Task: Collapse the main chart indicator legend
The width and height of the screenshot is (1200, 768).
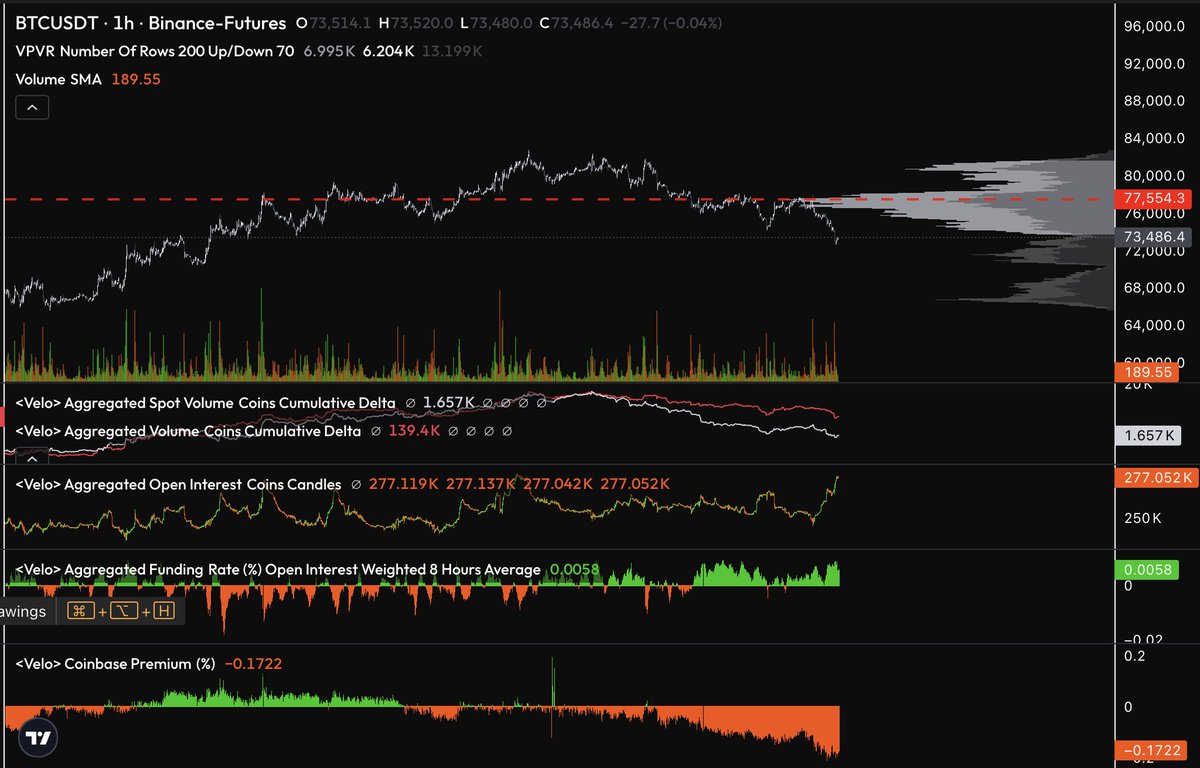Action: point(33,107)
